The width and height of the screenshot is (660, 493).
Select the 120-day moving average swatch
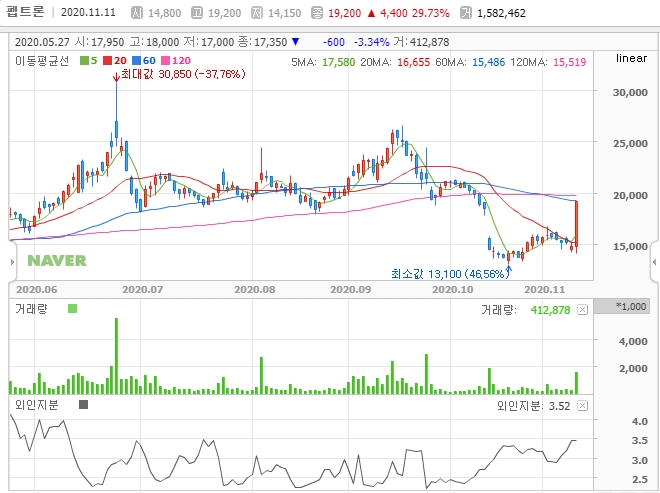(166, 61)
